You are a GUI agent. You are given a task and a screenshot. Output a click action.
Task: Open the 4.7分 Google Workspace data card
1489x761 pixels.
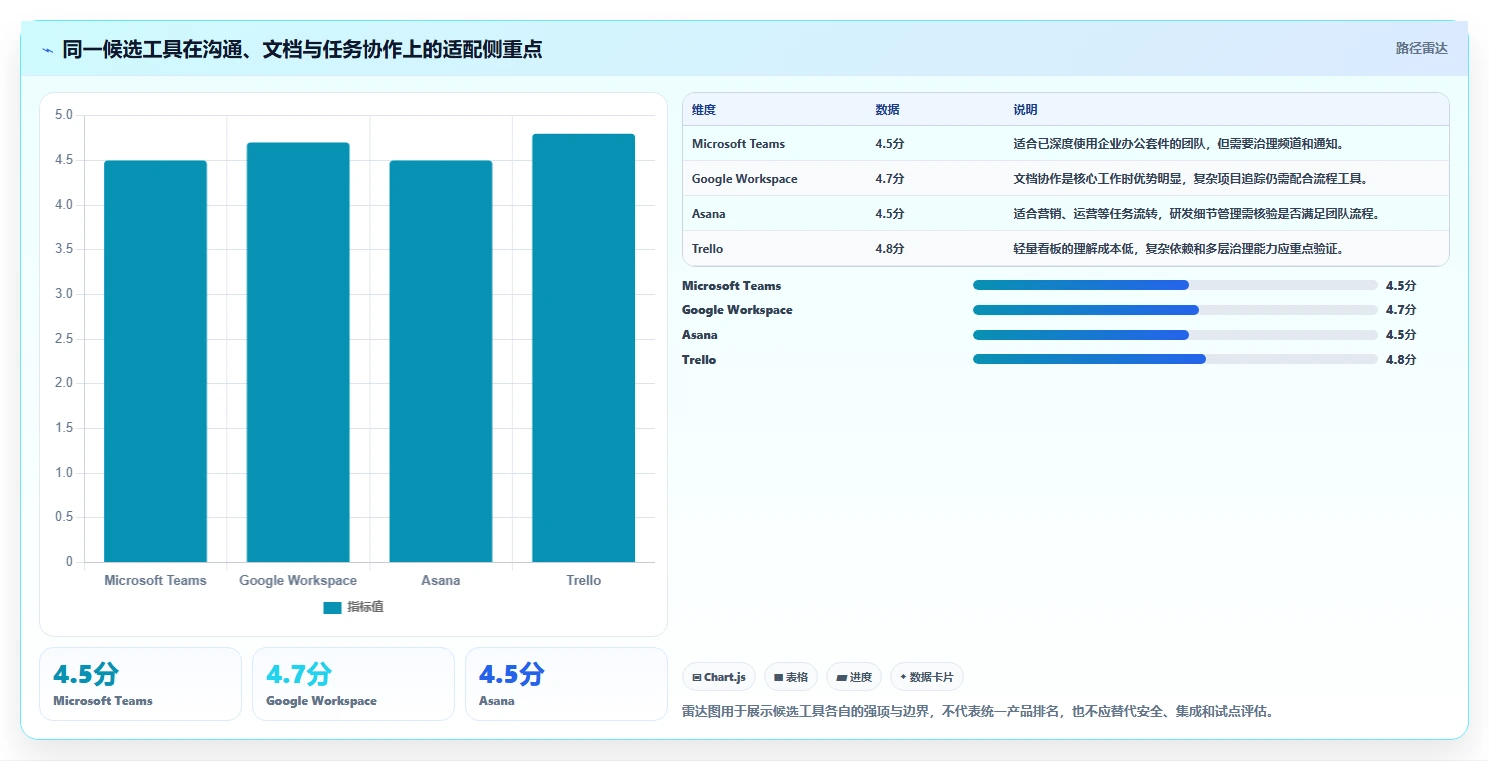353,684
